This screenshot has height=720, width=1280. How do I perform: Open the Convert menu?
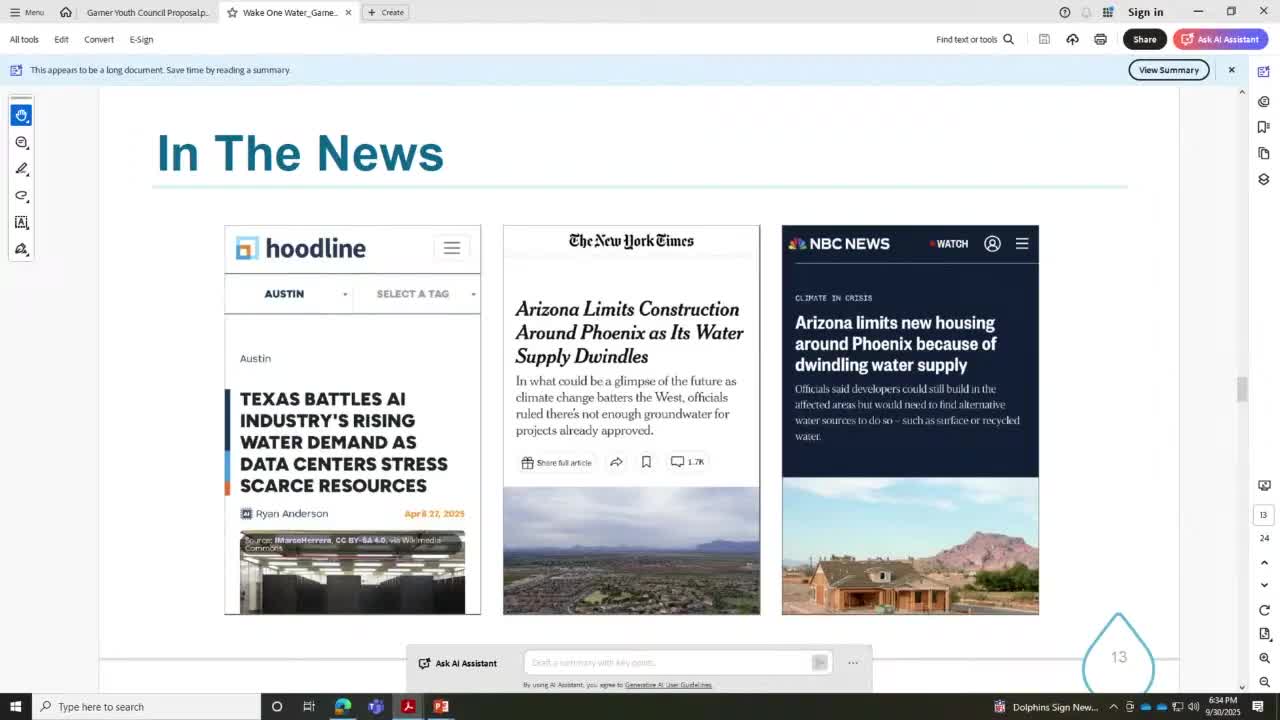click(99, 39)
